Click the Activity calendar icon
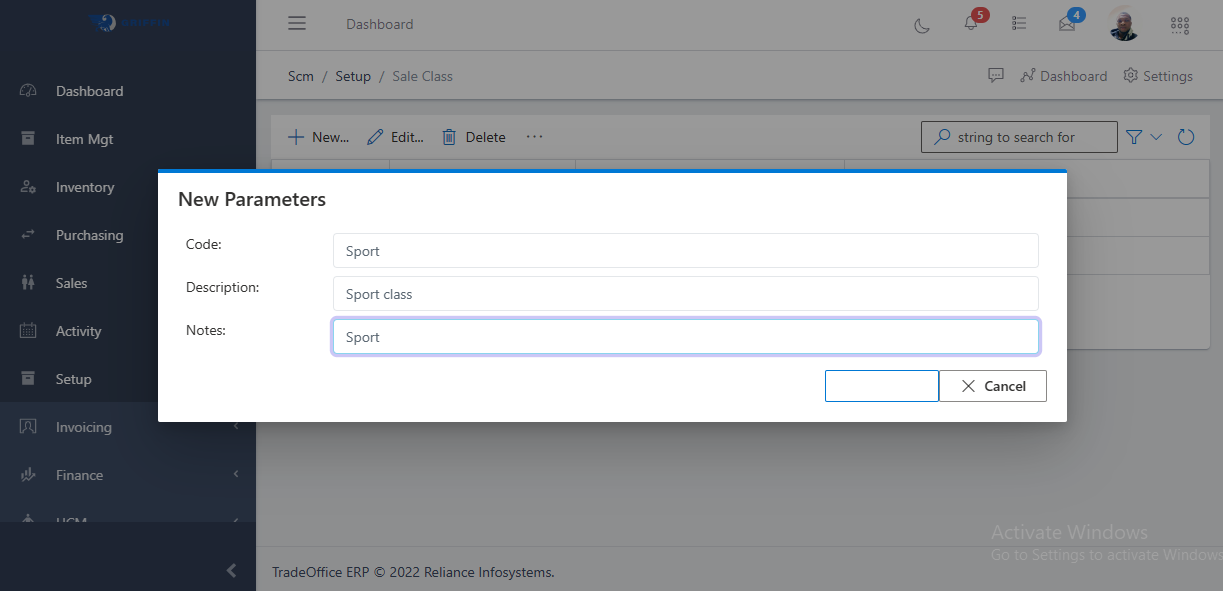This screenshot has width=1223, height=591. [28, 330]
